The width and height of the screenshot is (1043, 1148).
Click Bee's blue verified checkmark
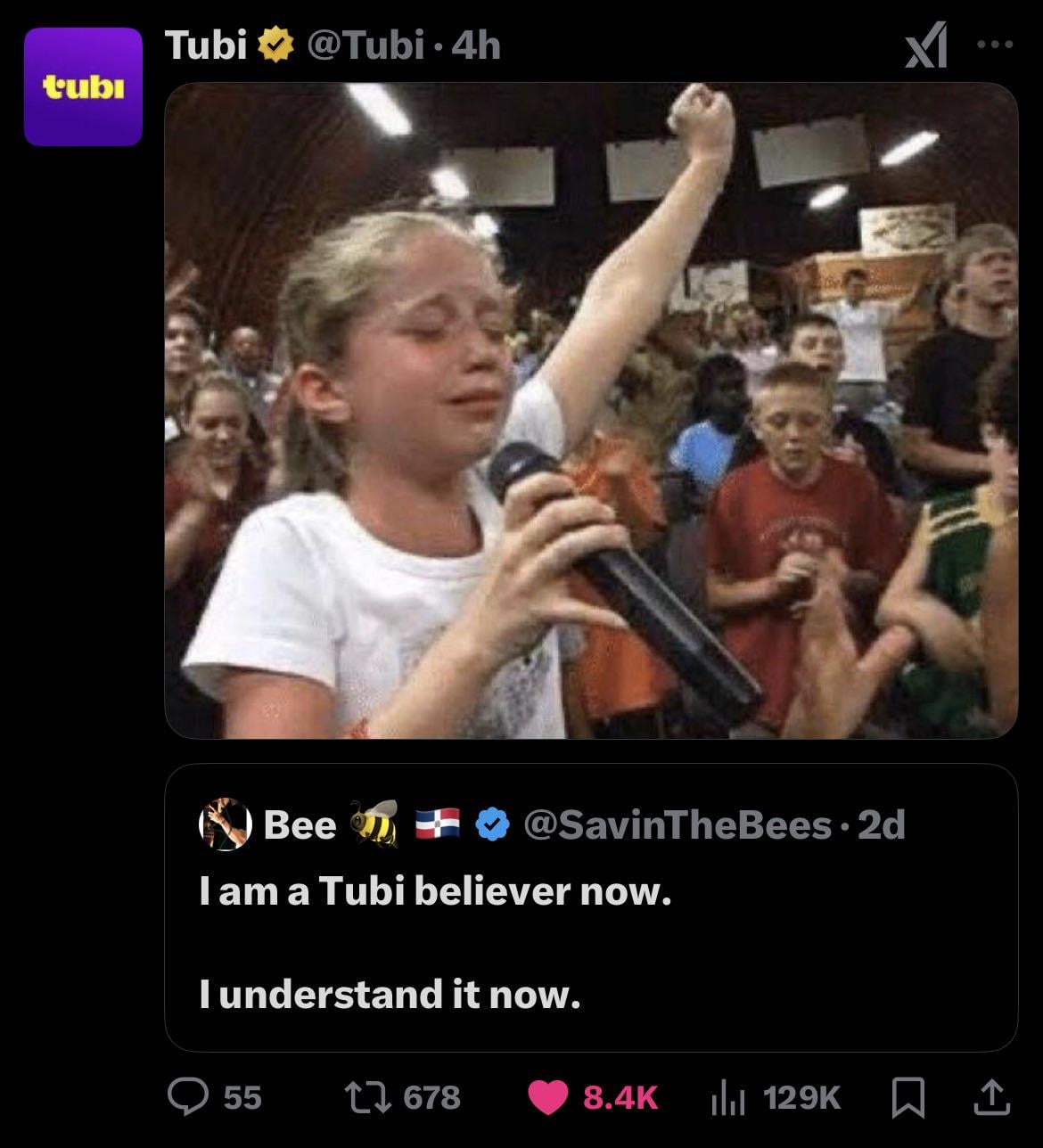[491, 824]
